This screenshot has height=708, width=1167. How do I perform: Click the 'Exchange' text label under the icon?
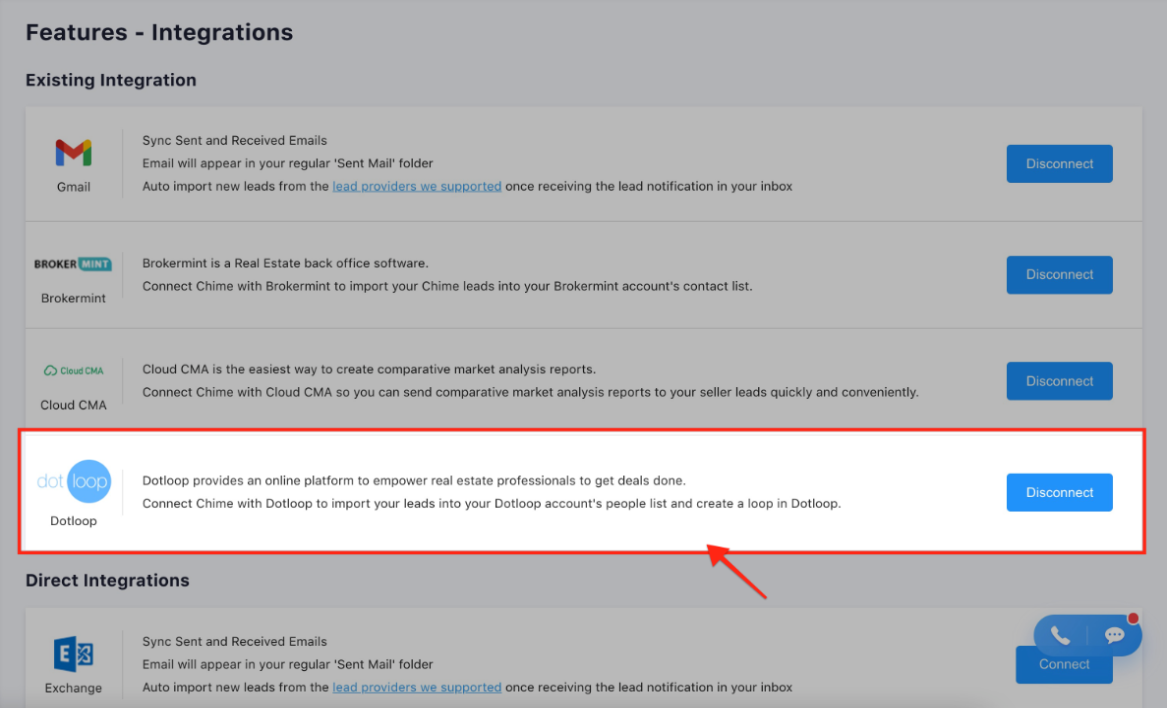click(73, 688)
